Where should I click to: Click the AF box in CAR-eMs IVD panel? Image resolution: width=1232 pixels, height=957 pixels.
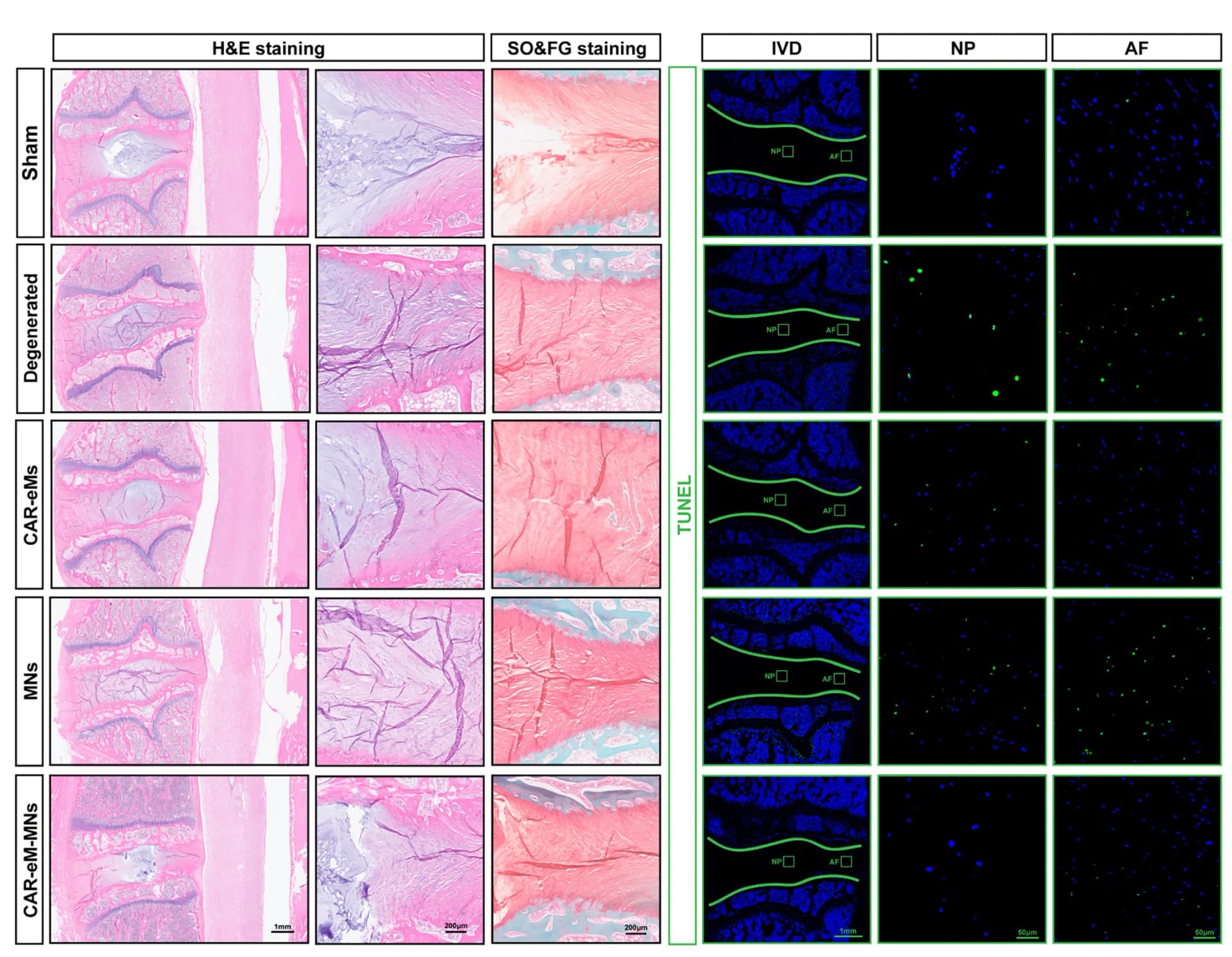click(x=840, y=510)
